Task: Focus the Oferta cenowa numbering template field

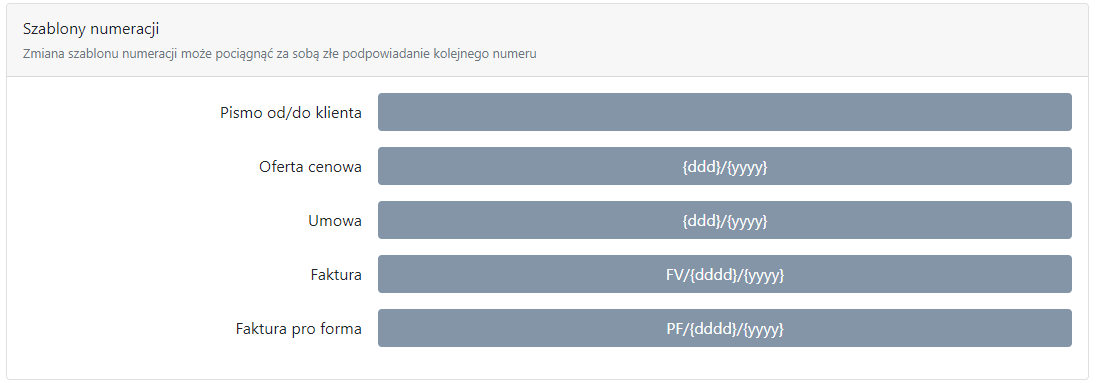Action: (x=725, y=166)
